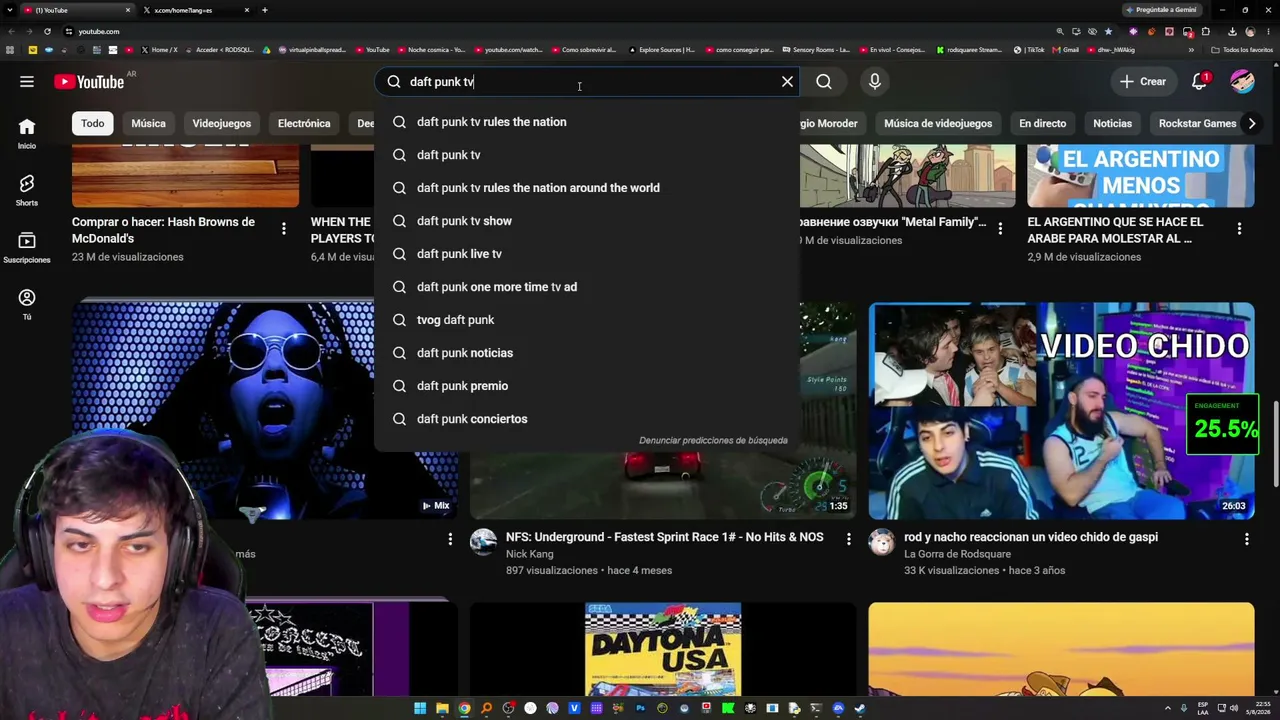The image size is (1280, 720).
Task: Open the taskbar clock and date
Action: click(1260, 709)
